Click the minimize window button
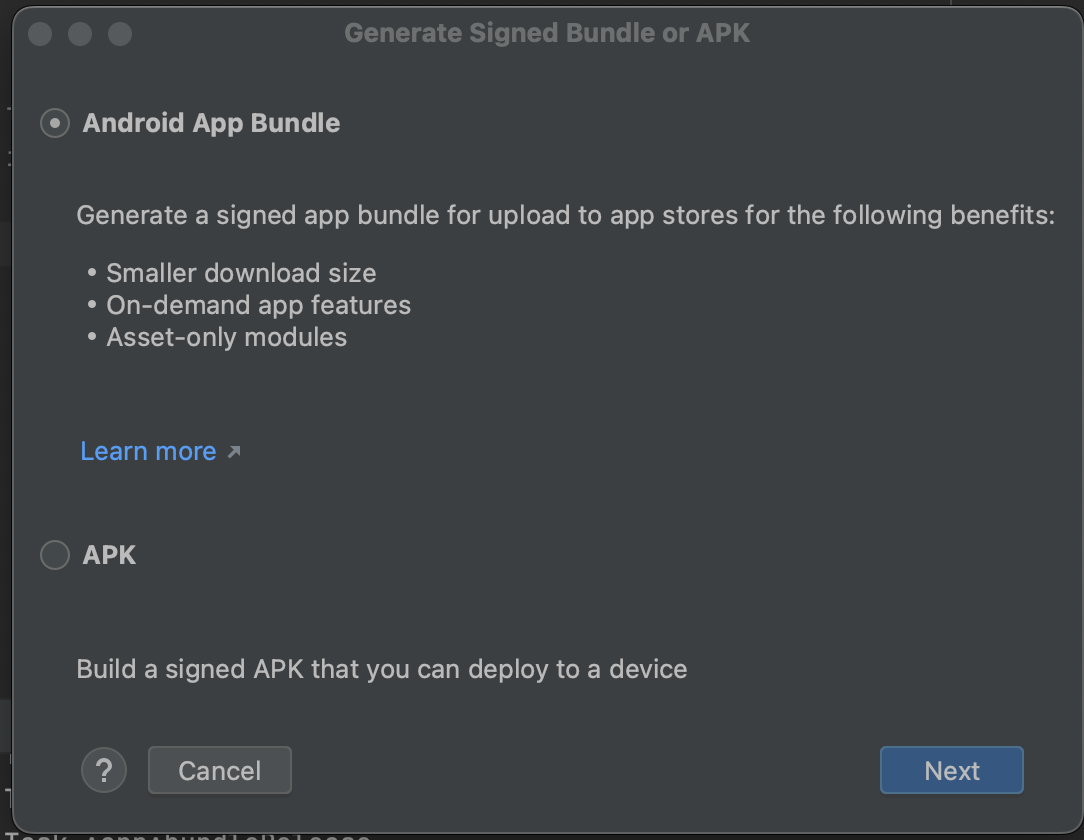The height and width of the screenshot is (840, 1084). pos(80,34)
